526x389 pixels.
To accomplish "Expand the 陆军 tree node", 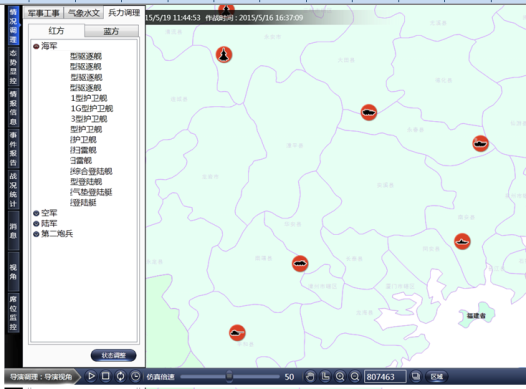I will 36,224.
